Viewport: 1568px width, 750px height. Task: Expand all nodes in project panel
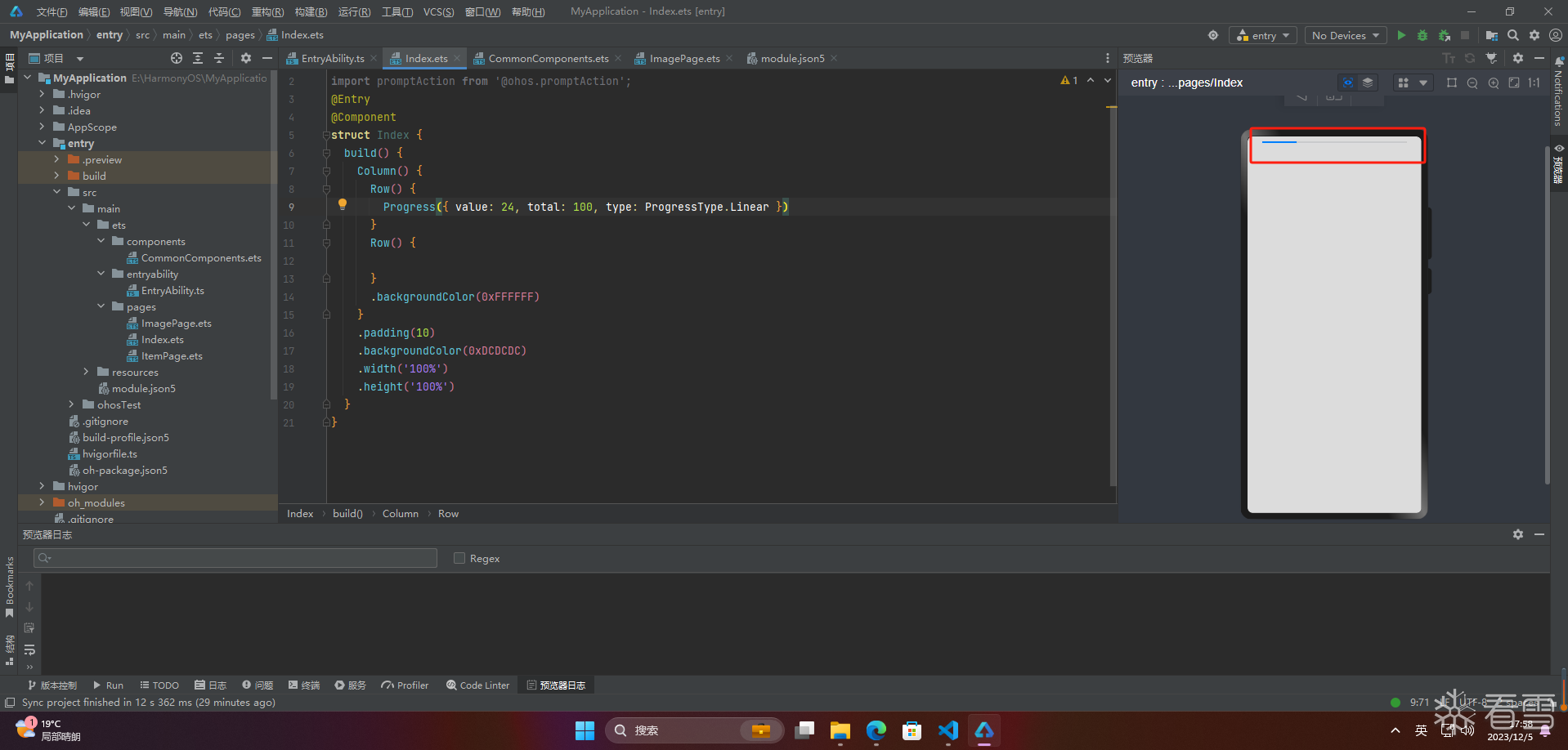pos(198,58)
